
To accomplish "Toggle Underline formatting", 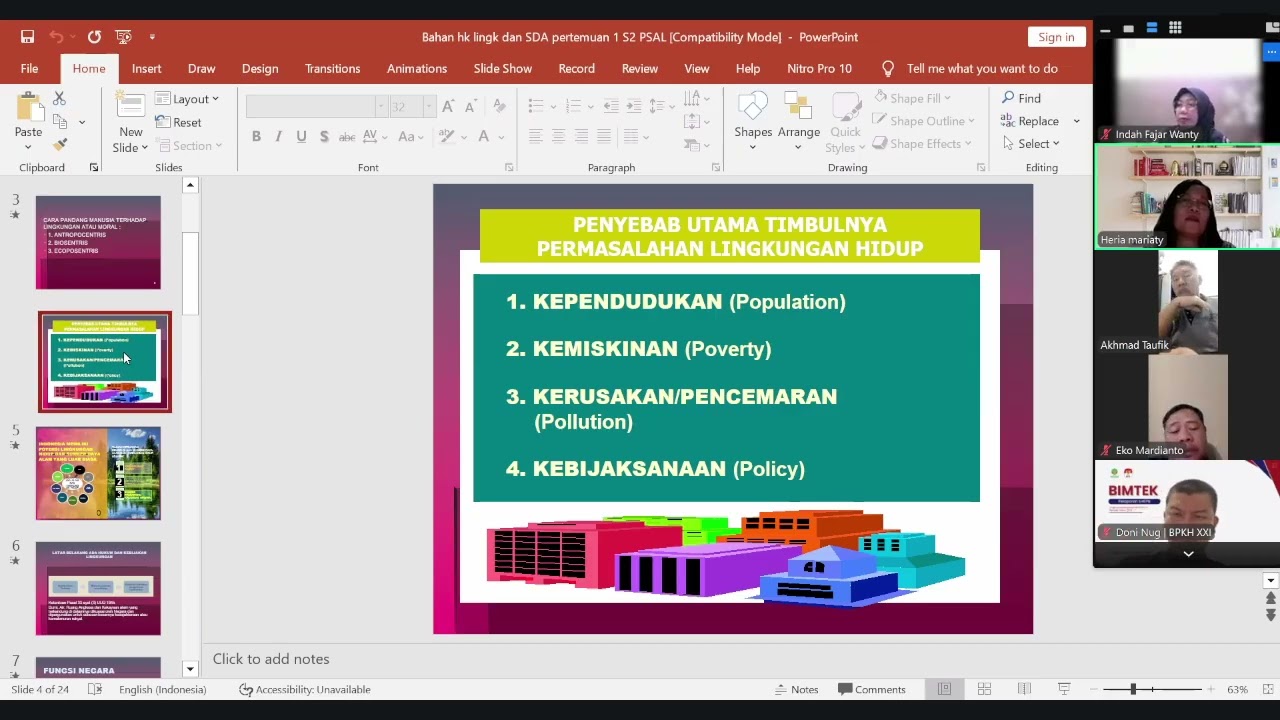I will 301,137.
